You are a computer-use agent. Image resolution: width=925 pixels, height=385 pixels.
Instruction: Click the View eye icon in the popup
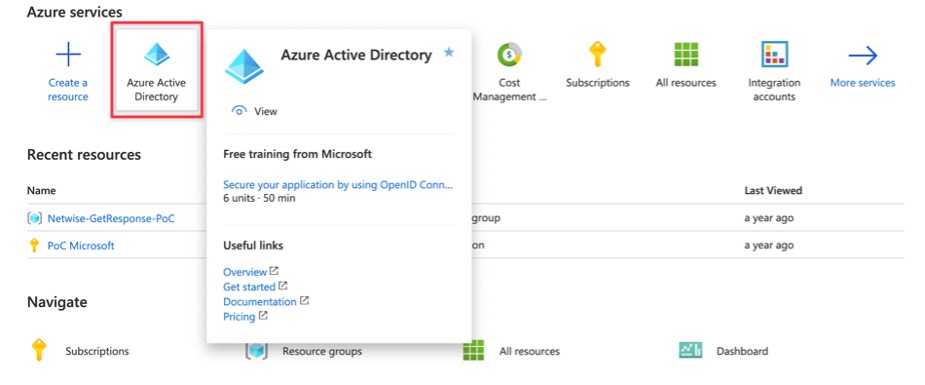239,111
